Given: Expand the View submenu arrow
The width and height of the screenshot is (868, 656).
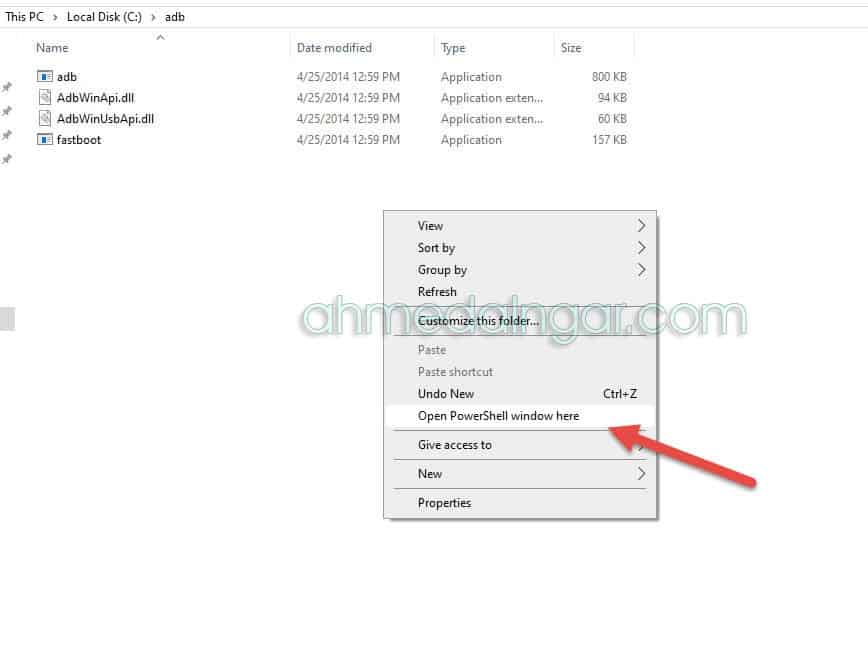Looking at the screenshot, I should [642, 226].
